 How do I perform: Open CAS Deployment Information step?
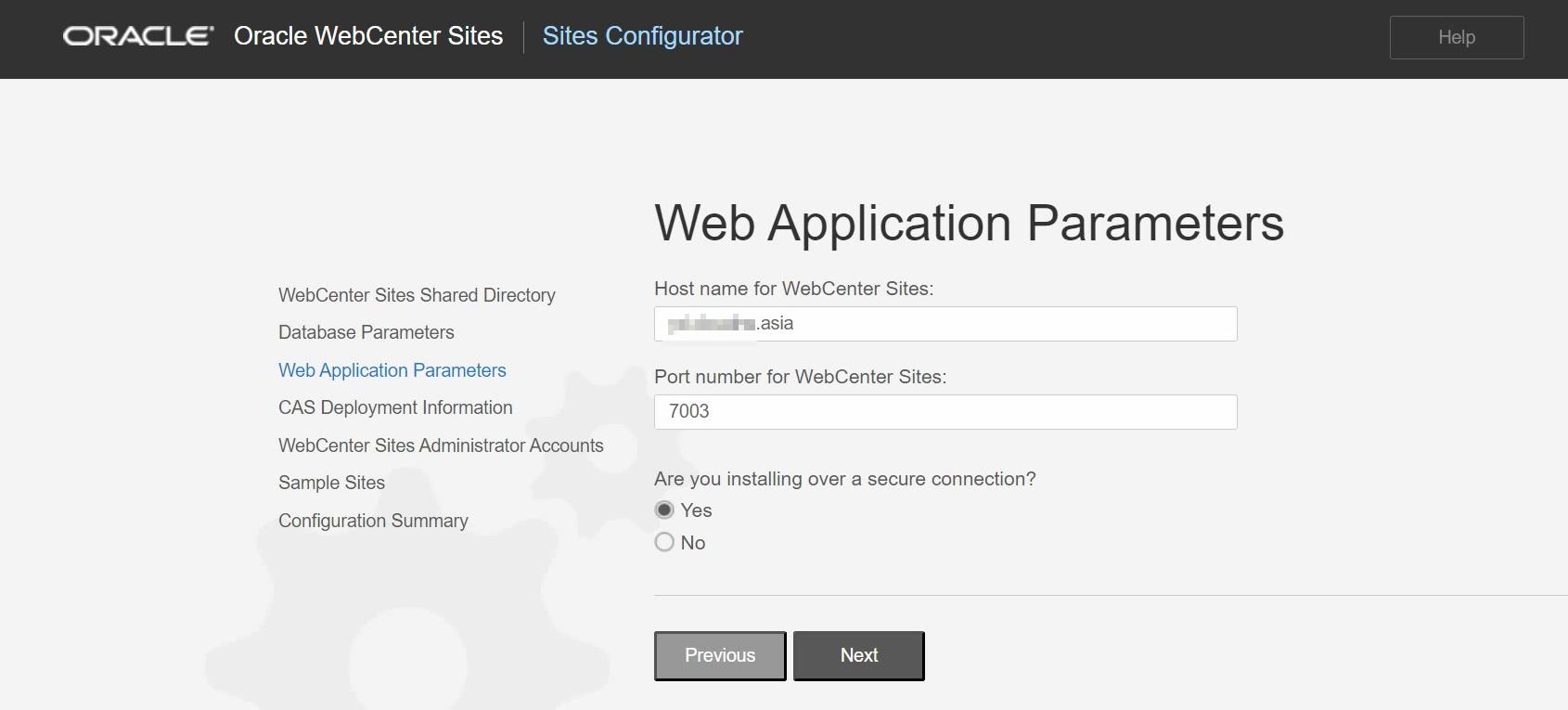tap(395, 407)
